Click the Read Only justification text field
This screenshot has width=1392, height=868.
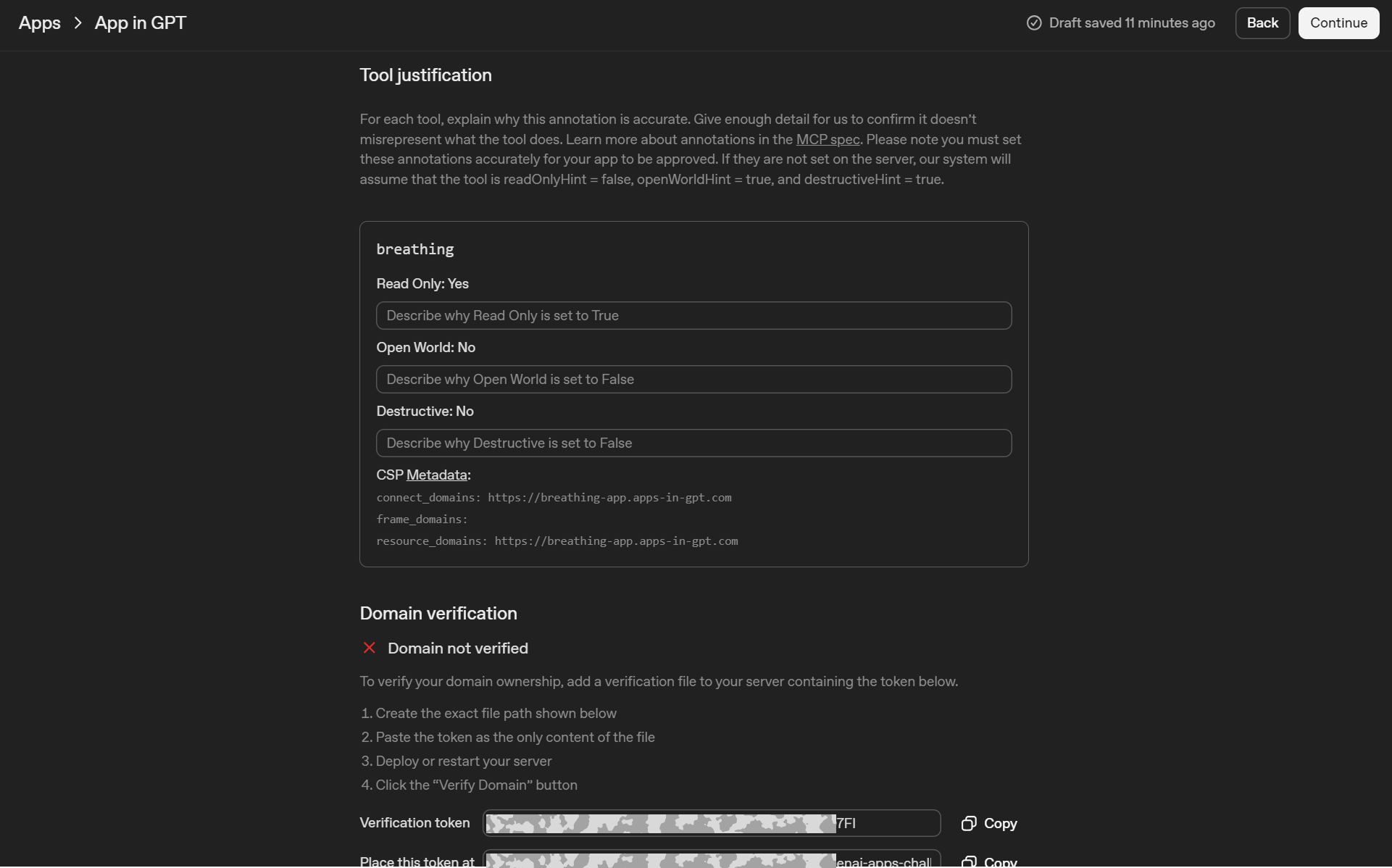pos(693,315)
